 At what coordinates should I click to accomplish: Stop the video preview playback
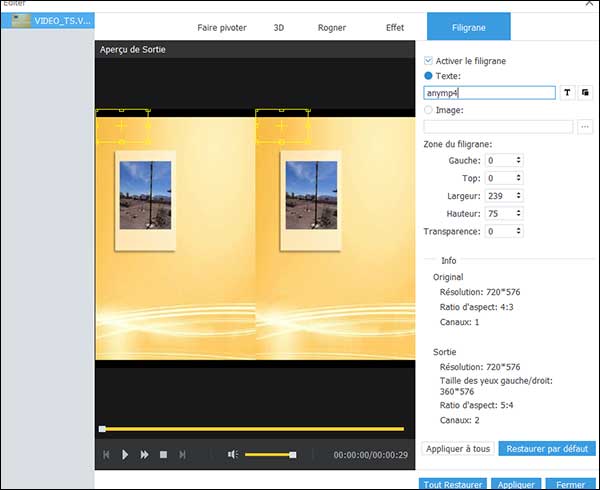click(x=163, y=454)
